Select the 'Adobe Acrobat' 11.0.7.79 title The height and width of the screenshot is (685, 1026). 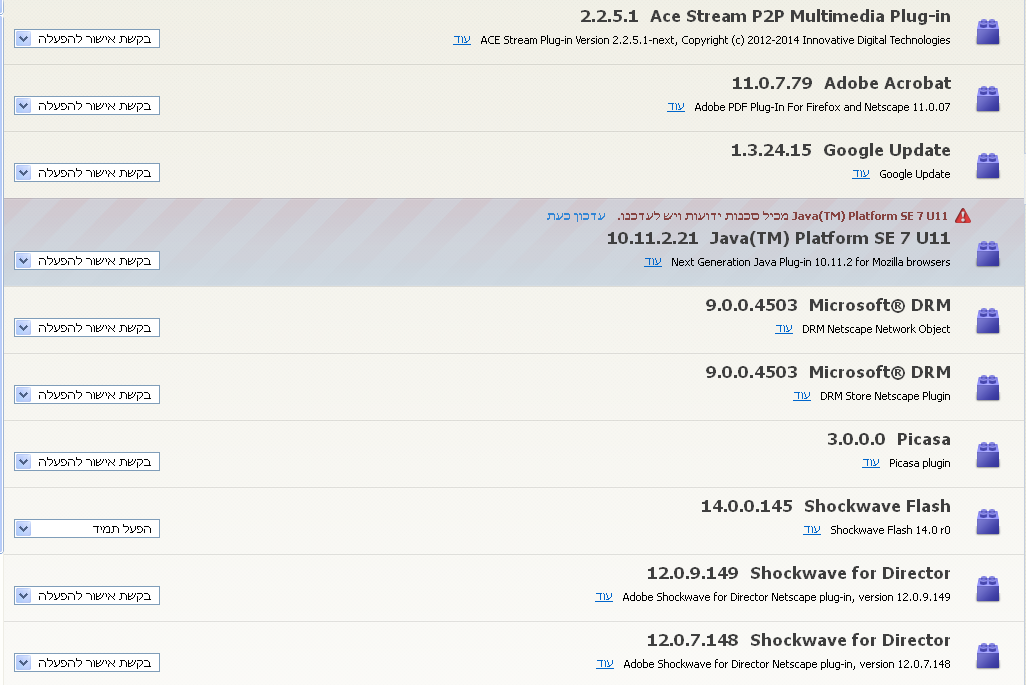(x=887, y=83)
